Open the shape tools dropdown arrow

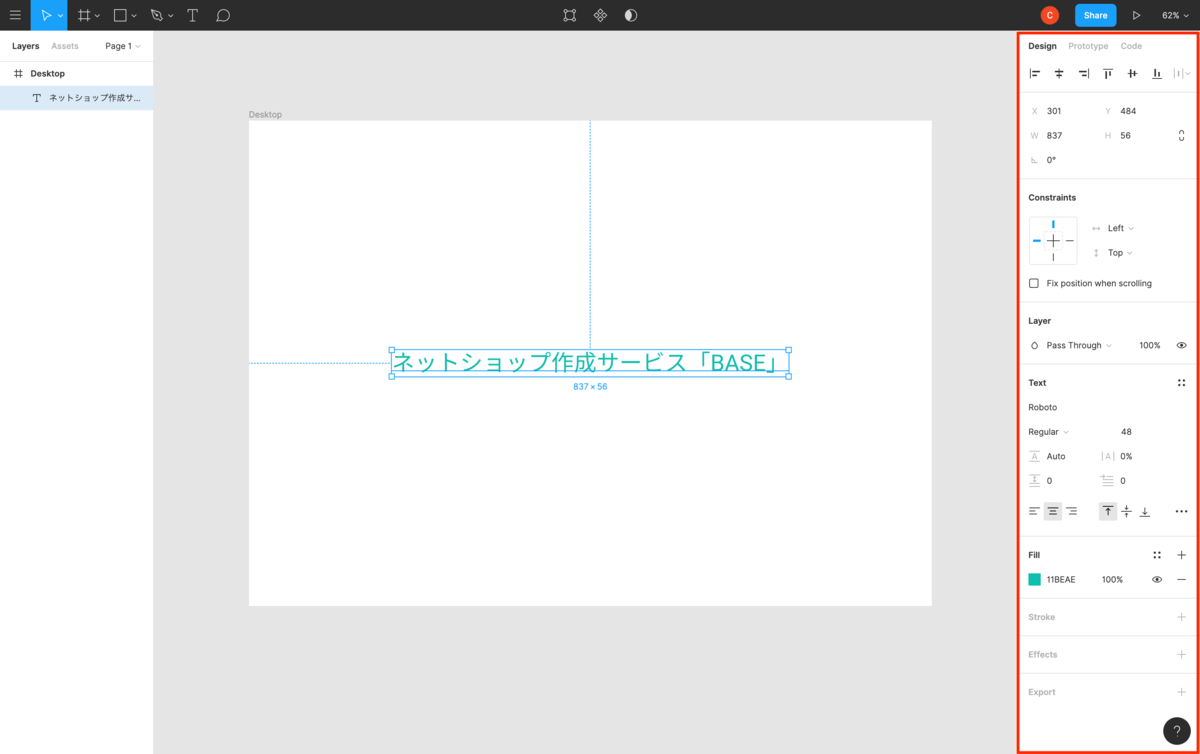(x=134, y=16)
